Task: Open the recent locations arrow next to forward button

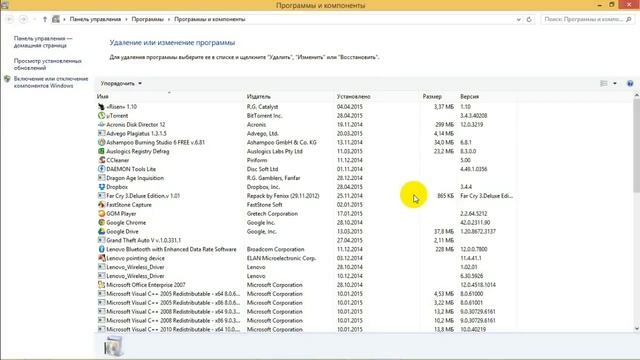Action: point(35,19)
